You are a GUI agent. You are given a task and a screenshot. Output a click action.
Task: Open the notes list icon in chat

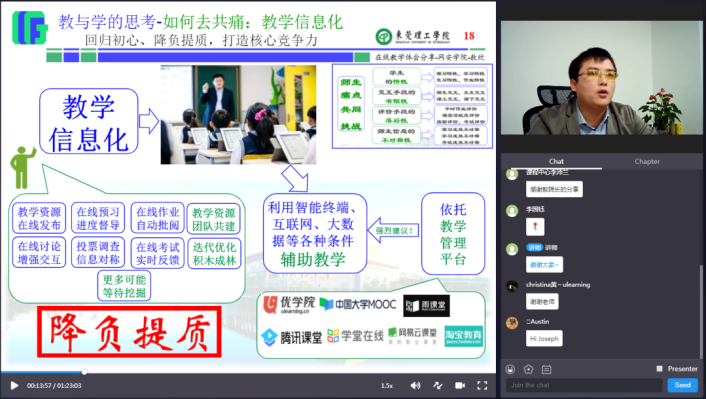tap(546, 370)
